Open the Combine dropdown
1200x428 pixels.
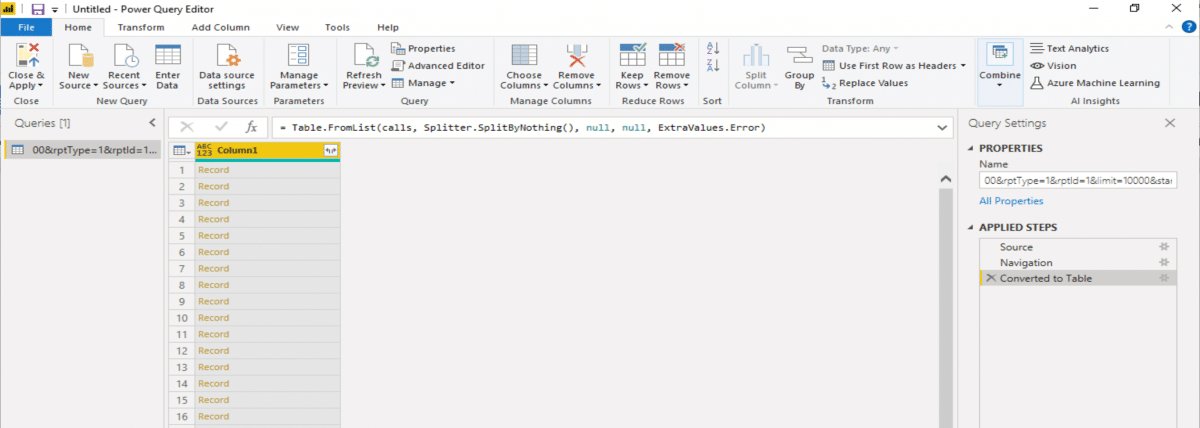coord(999,66)
